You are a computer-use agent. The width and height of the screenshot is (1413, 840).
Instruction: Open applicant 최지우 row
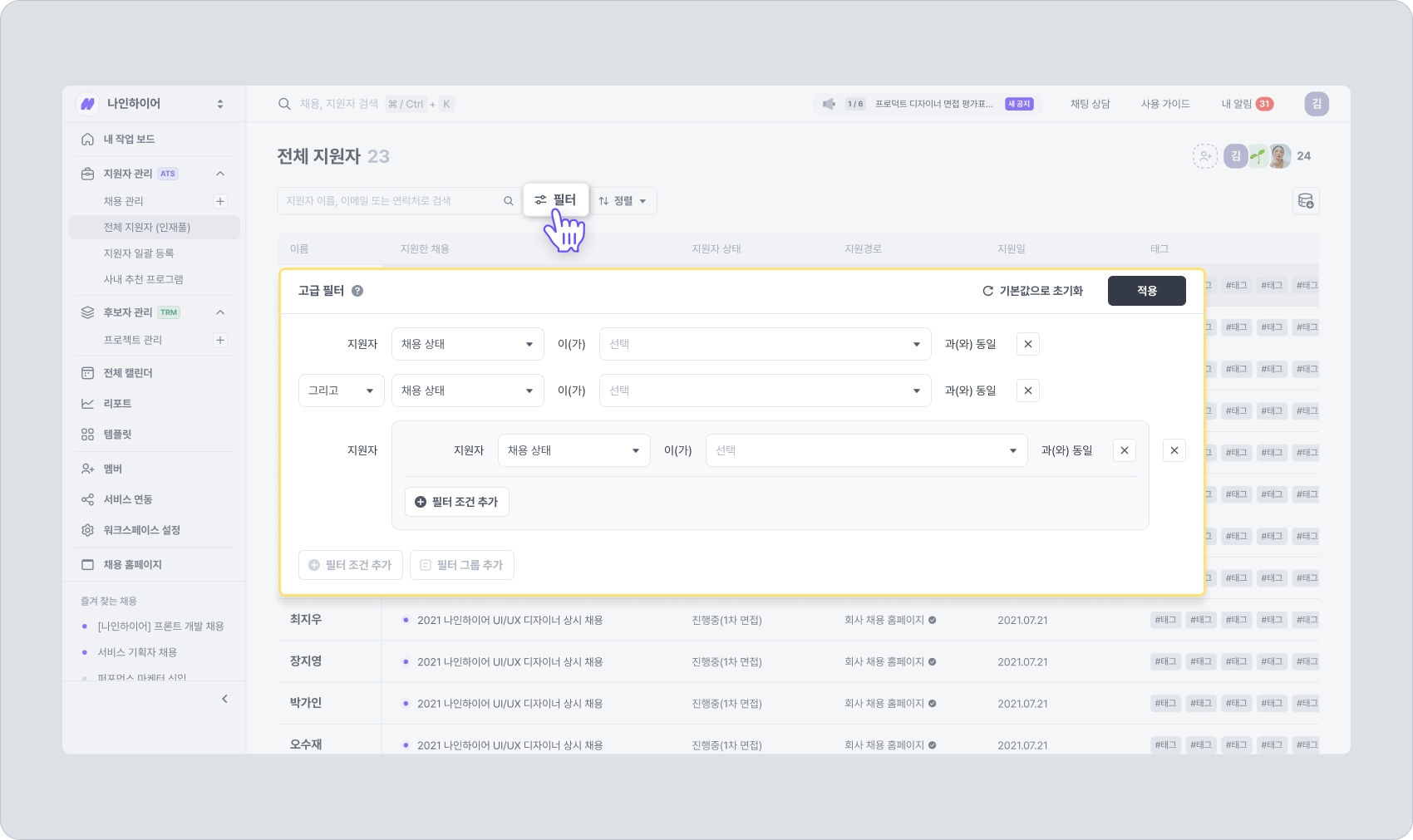point(798,620)
